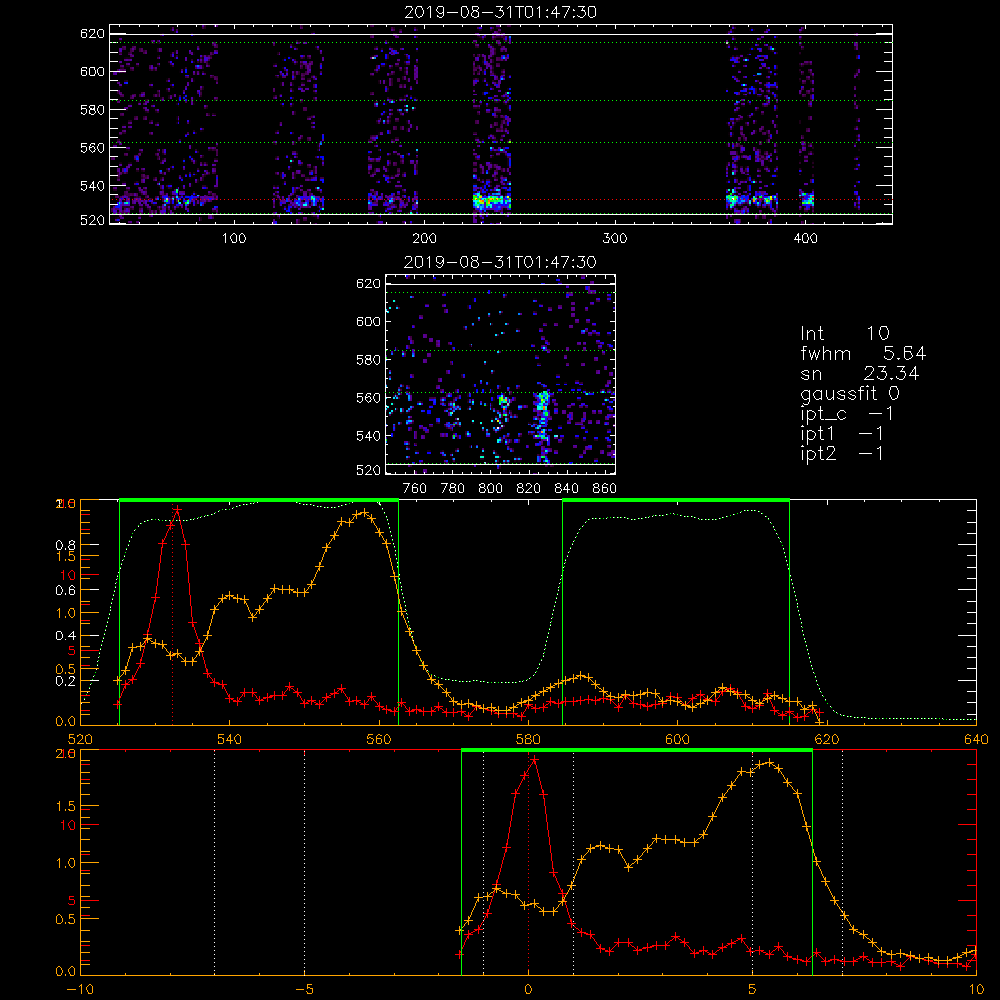The image size is (1000, 1000).
Task: Click x-axis label 540 below spectrum plot
Action: click(230, 739)
